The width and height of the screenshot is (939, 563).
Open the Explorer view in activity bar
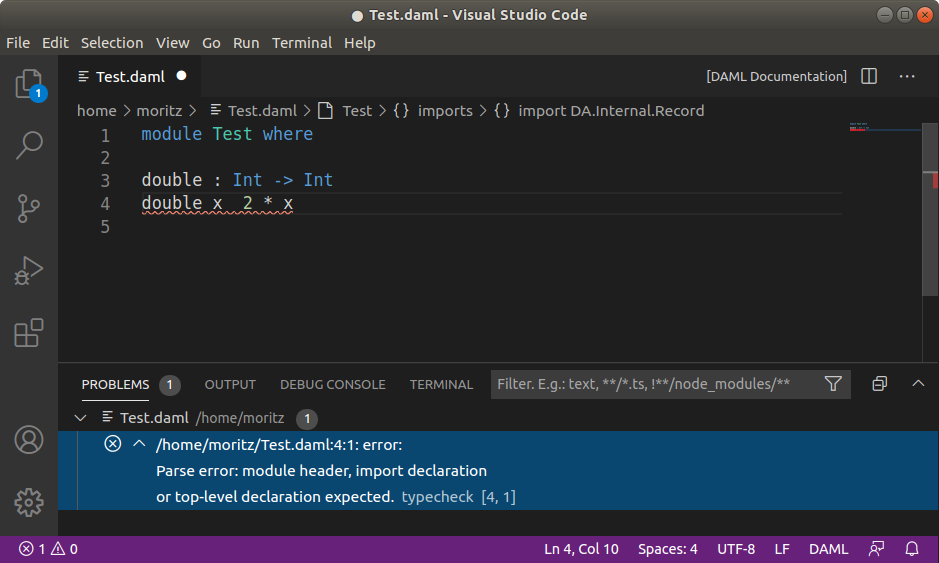29,85
